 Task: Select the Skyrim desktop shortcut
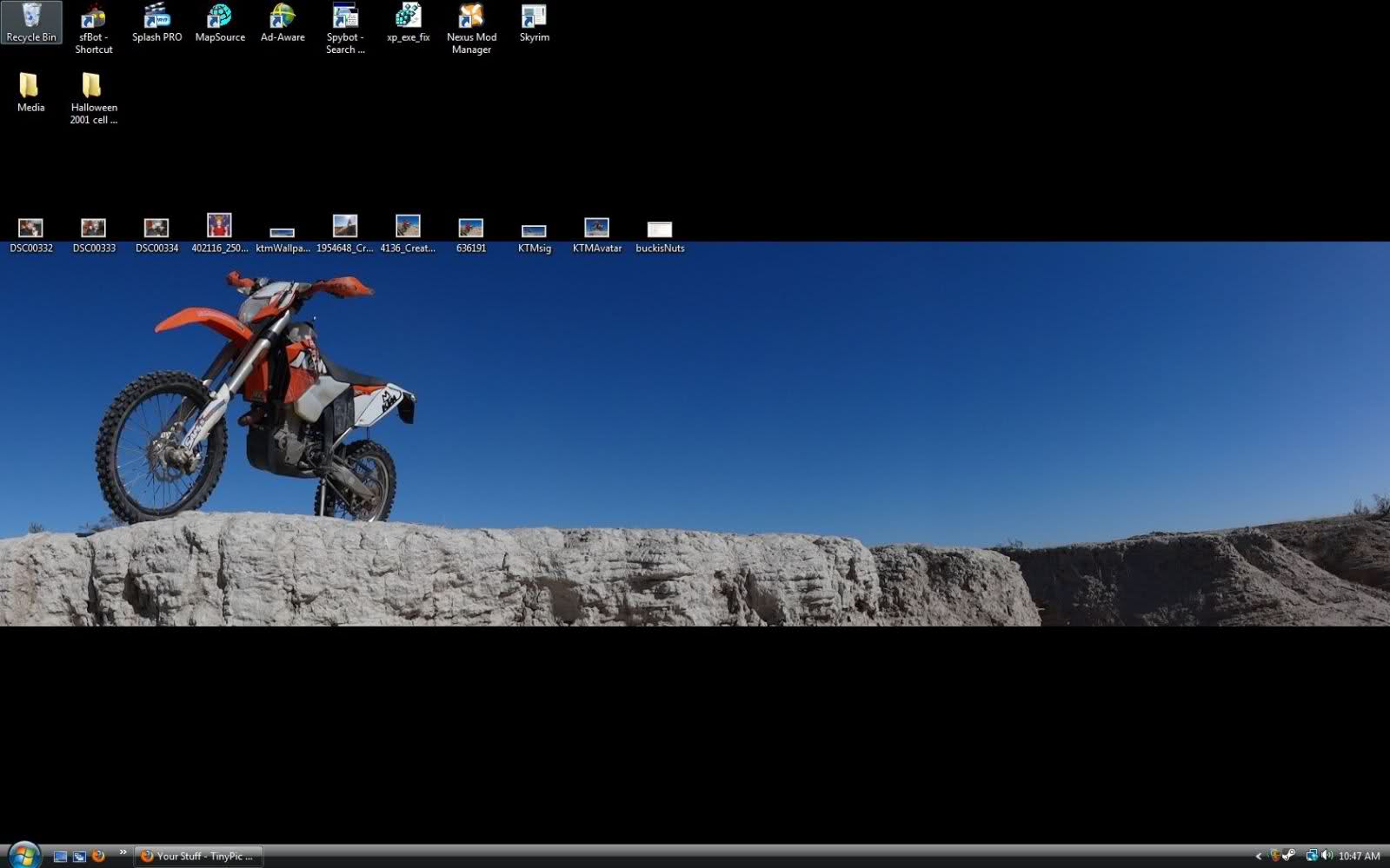pyautogui.click(x=534, y=23)
